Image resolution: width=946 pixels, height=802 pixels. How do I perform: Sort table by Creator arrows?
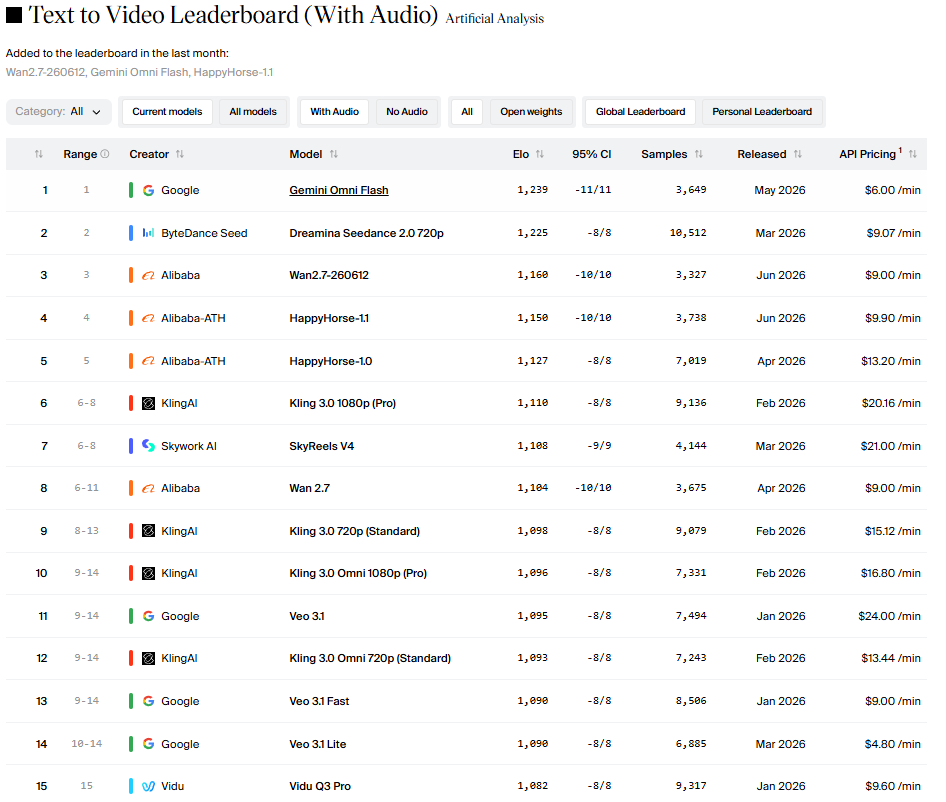[180, 154]
